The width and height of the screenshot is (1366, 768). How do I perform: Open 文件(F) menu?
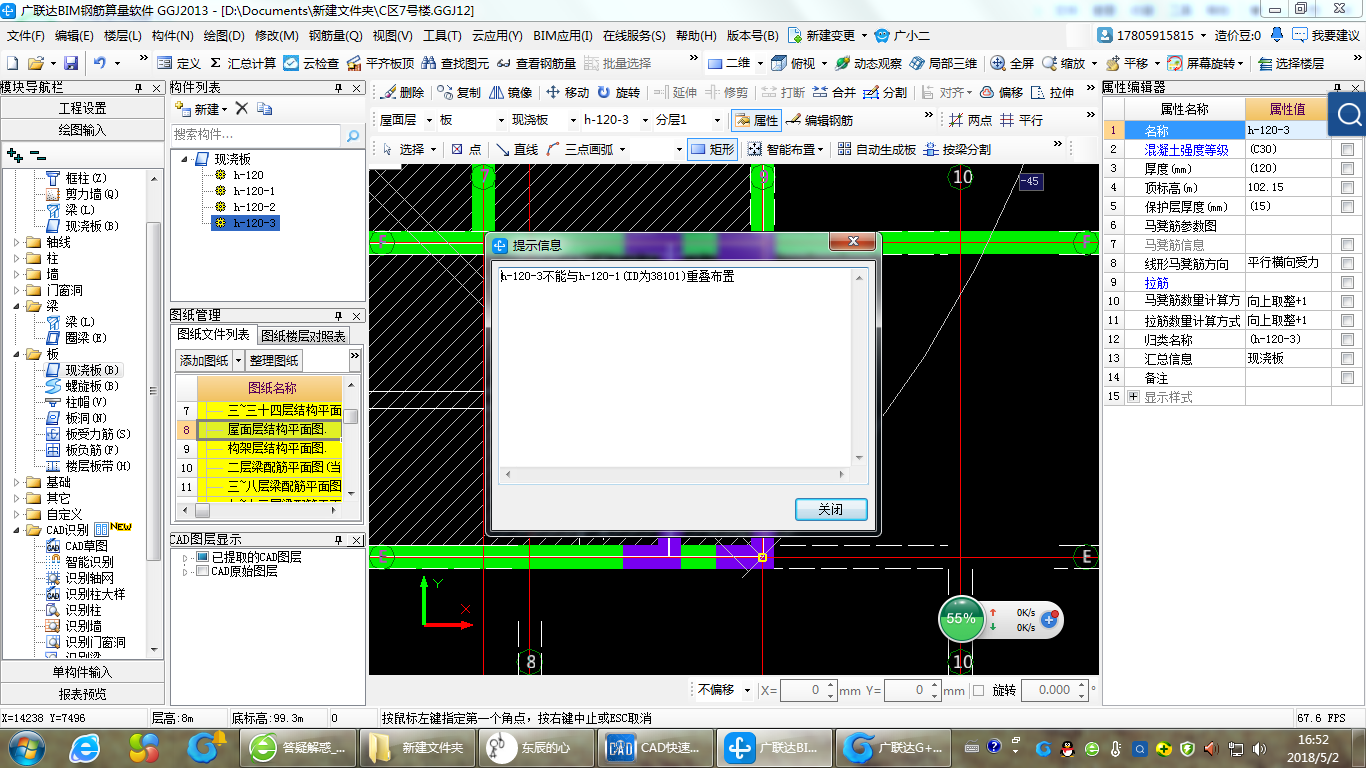[x=27, y=35]
